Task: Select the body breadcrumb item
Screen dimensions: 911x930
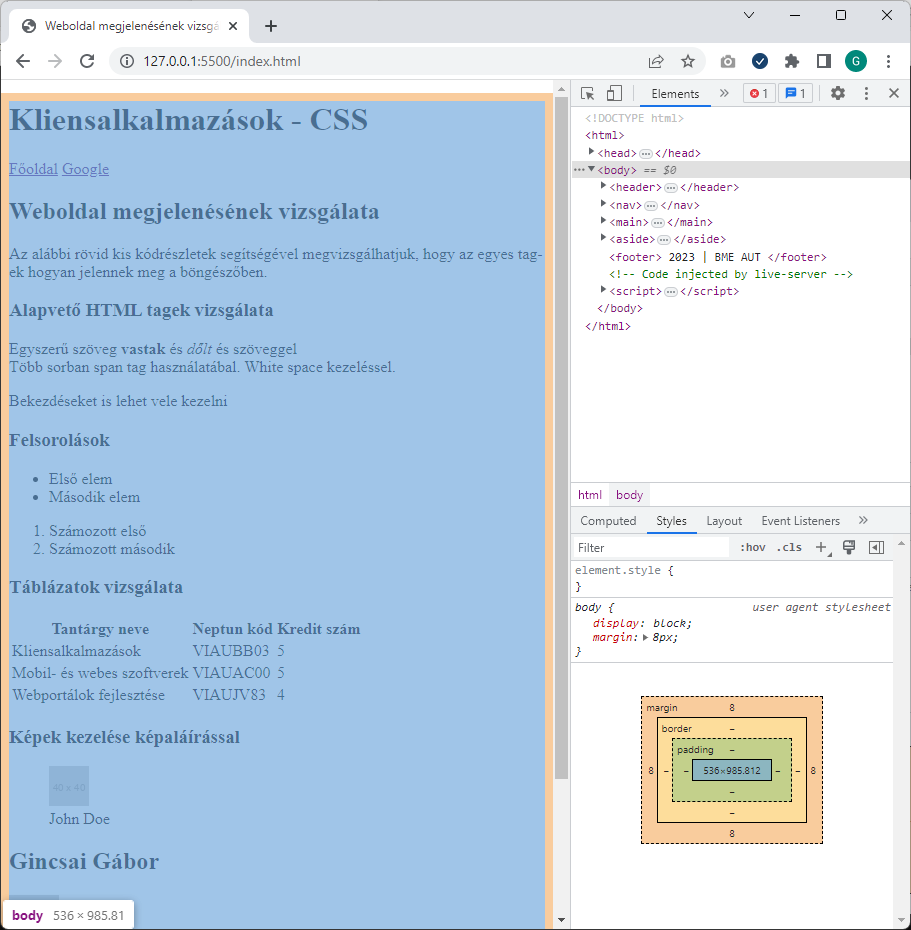Action: click(629, 495)
